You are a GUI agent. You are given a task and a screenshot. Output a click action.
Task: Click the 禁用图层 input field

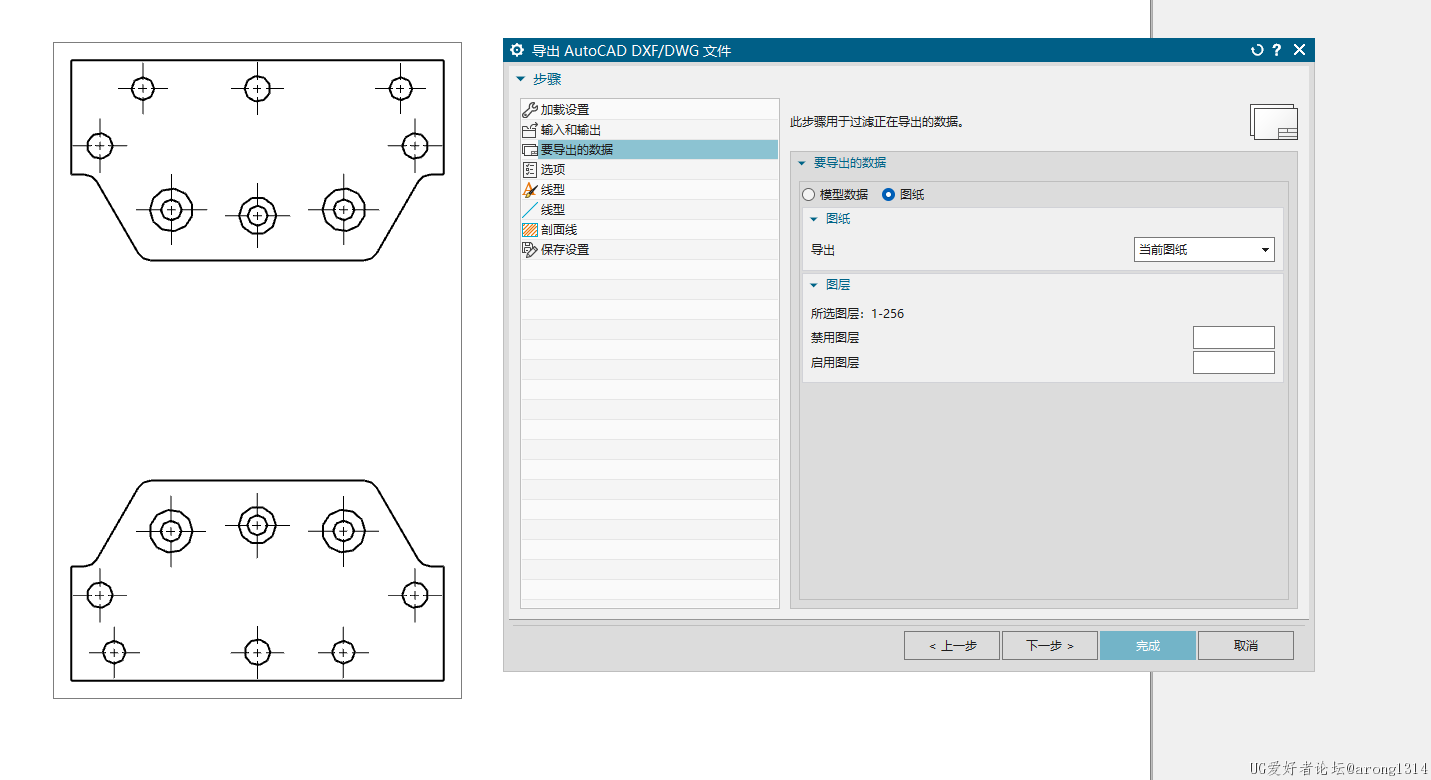[1234, 338]
